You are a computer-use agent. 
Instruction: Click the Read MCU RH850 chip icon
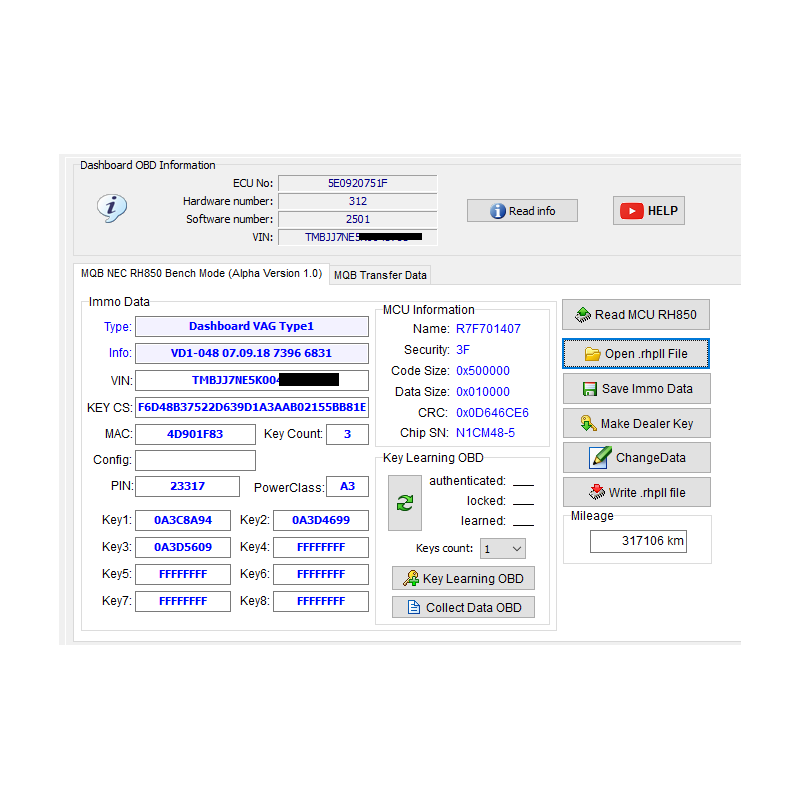tap(581, 314)
